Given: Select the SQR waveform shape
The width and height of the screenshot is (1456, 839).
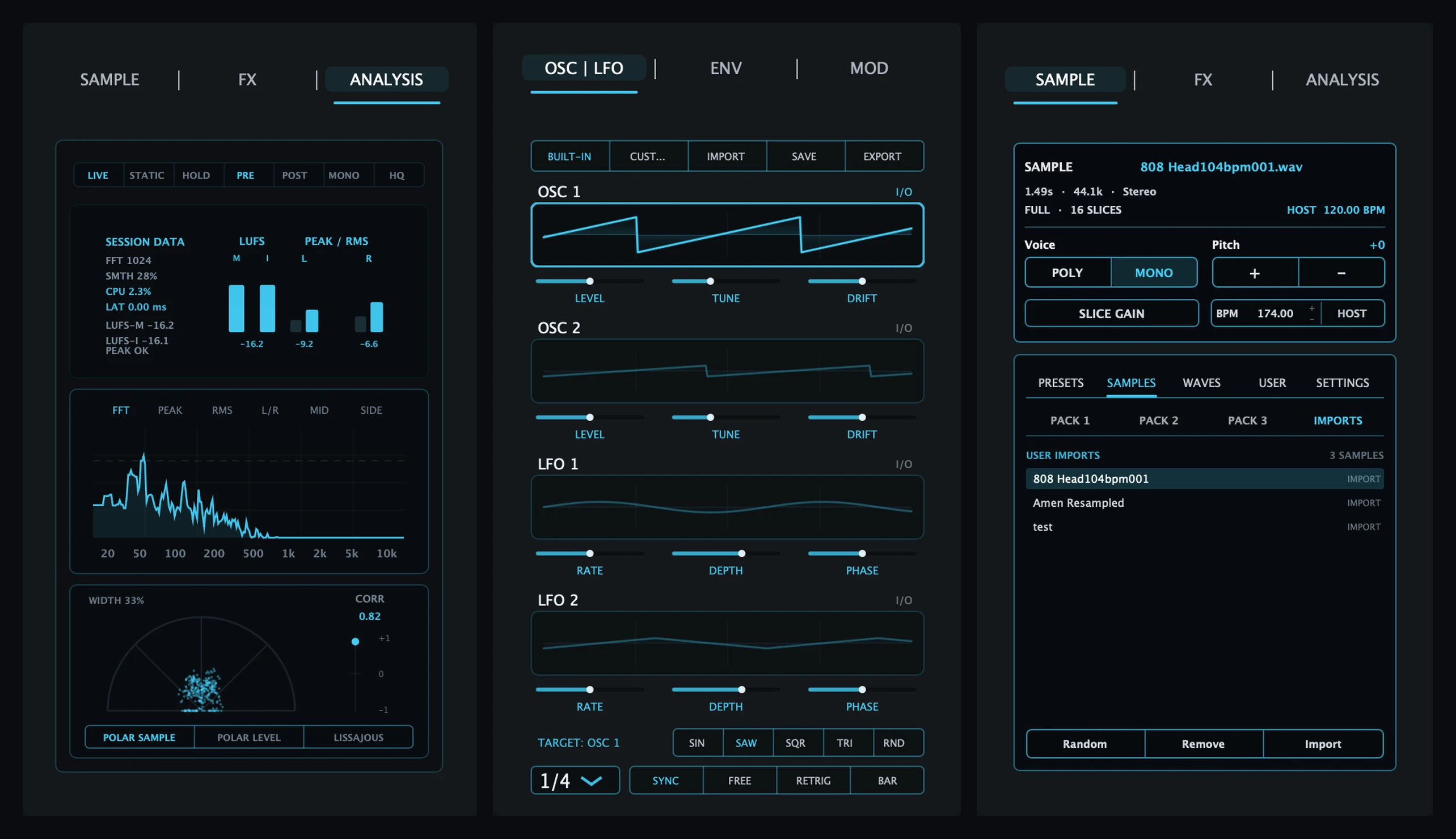Looking at the screenshot, I should tap(795, 743).
